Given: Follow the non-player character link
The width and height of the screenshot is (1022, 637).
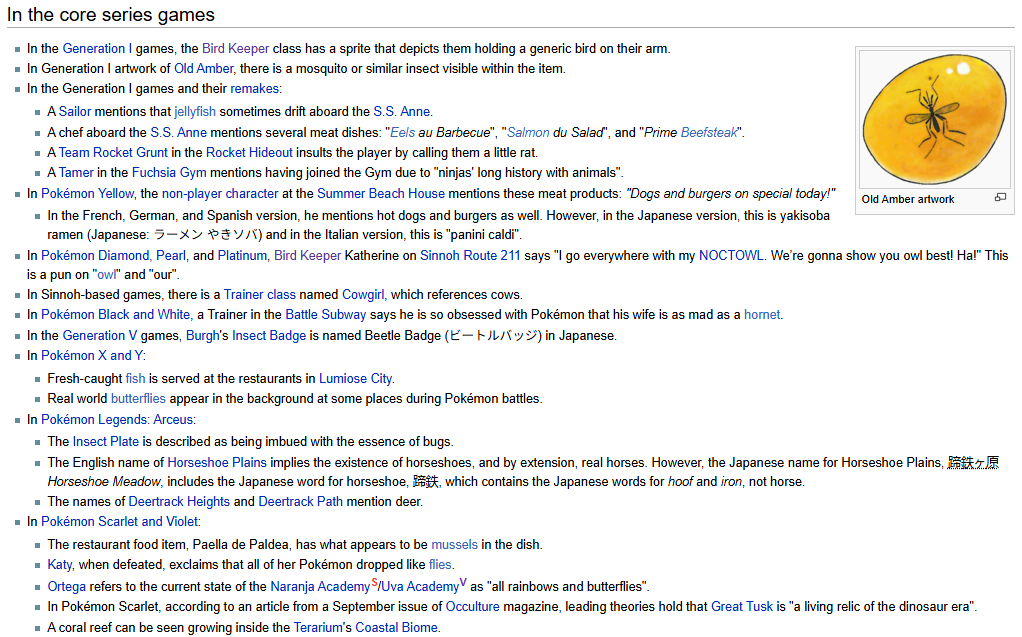Looking at the screenshot, I should 220,194.
